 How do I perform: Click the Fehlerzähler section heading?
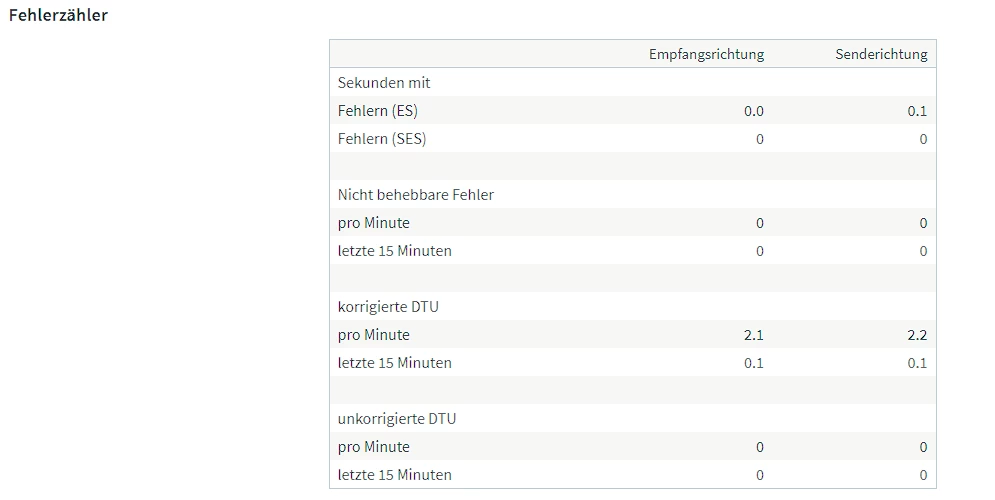click(x=58, y=16)
